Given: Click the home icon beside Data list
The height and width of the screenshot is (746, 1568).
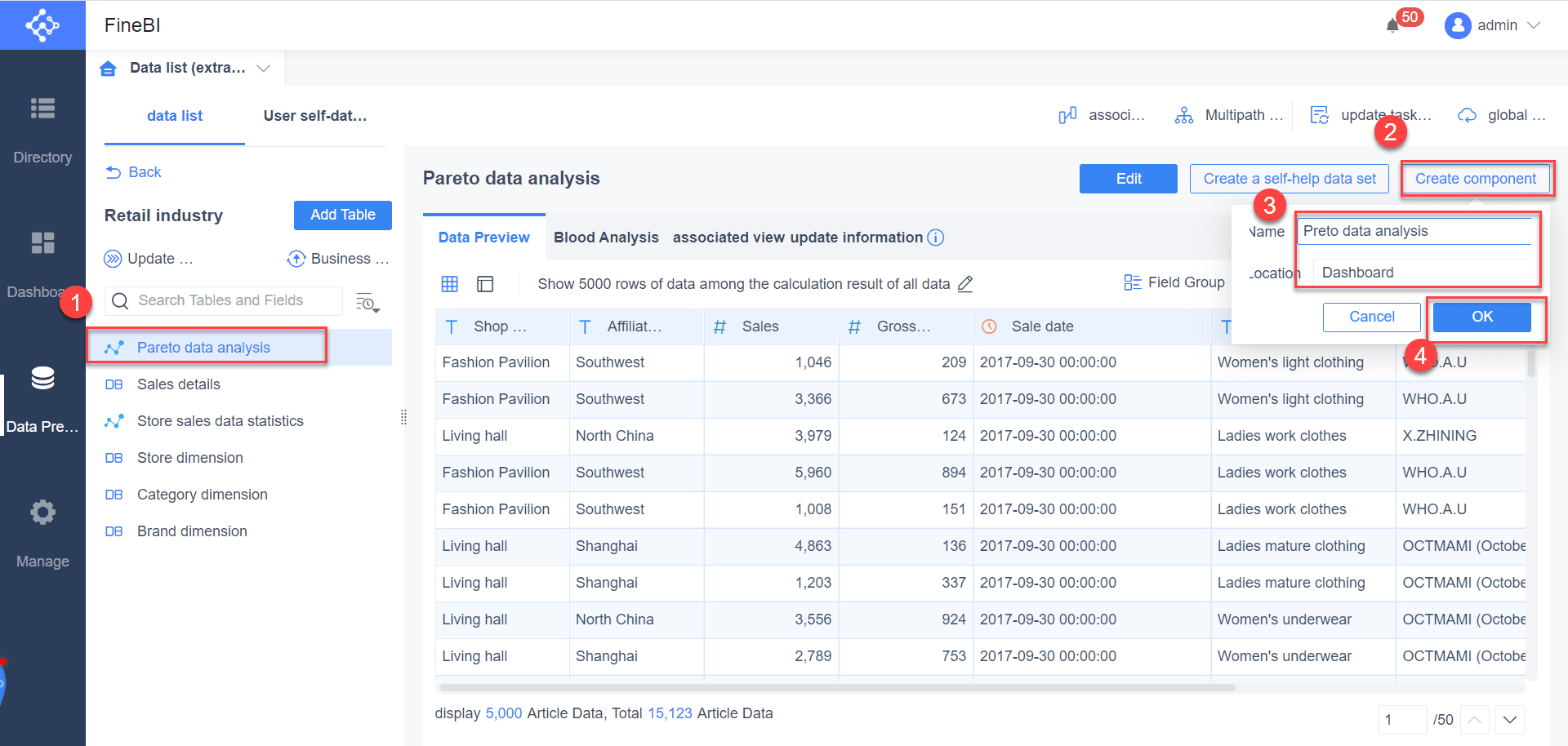Looking at the screenshot, I should tap(108, 69).
